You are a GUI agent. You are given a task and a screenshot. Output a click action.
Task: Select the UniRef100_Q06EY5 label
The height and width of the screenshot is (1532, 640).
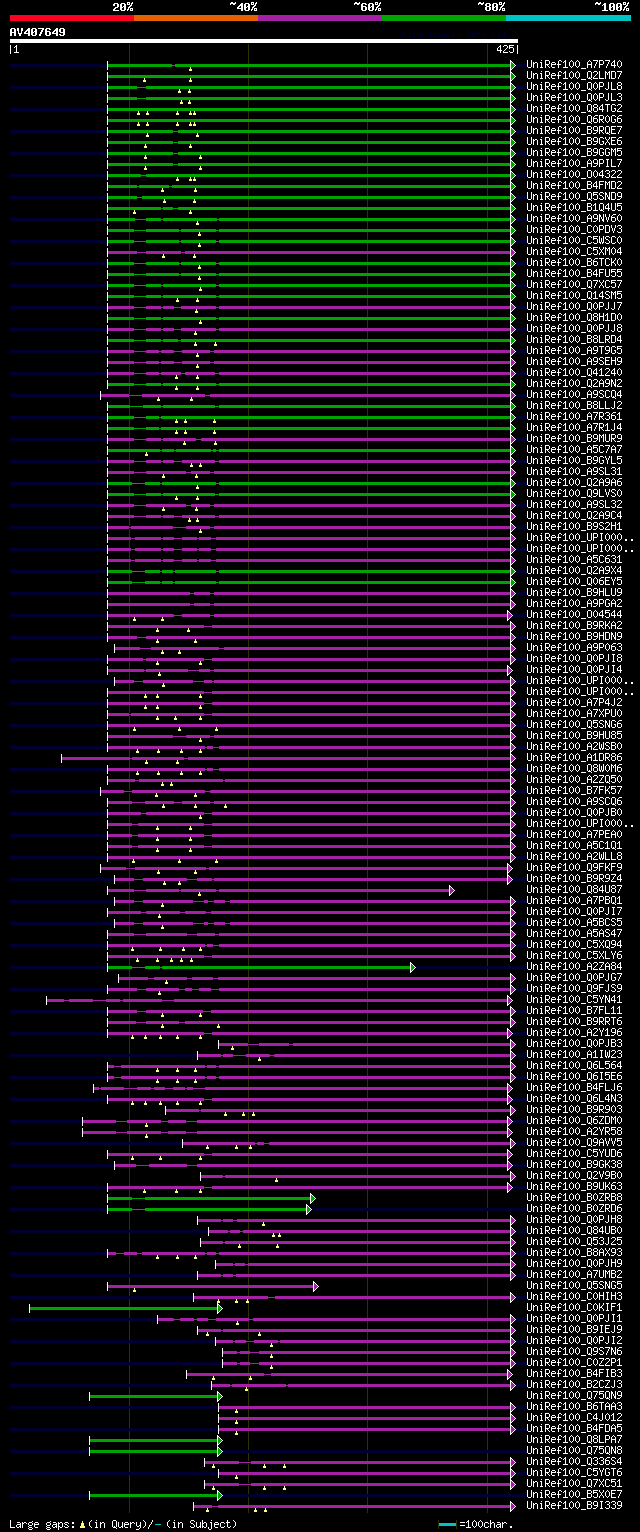point(574,582)
